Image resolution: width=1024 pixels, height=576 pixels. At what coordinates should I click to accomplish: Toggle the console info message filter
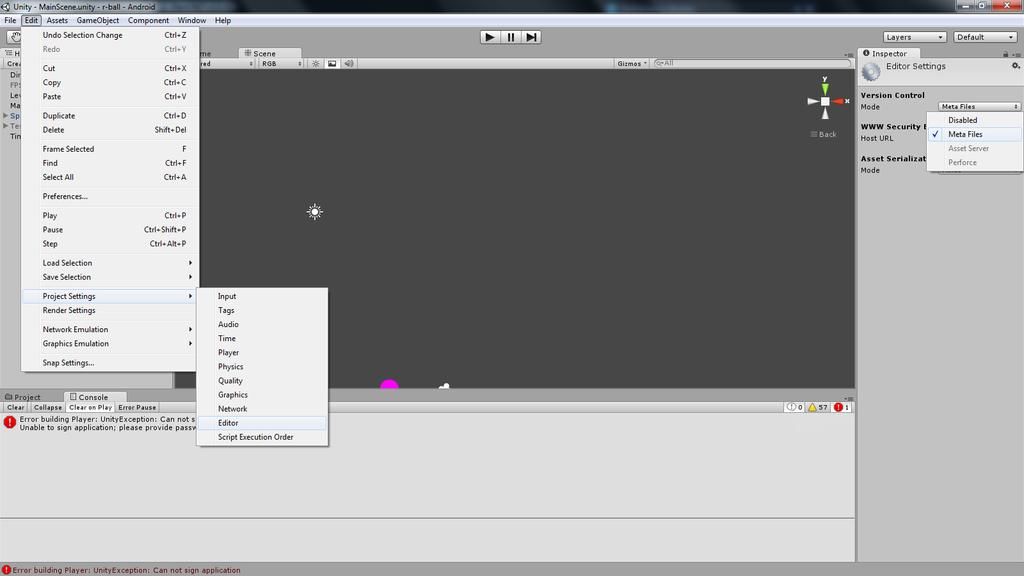pos(795,408)
